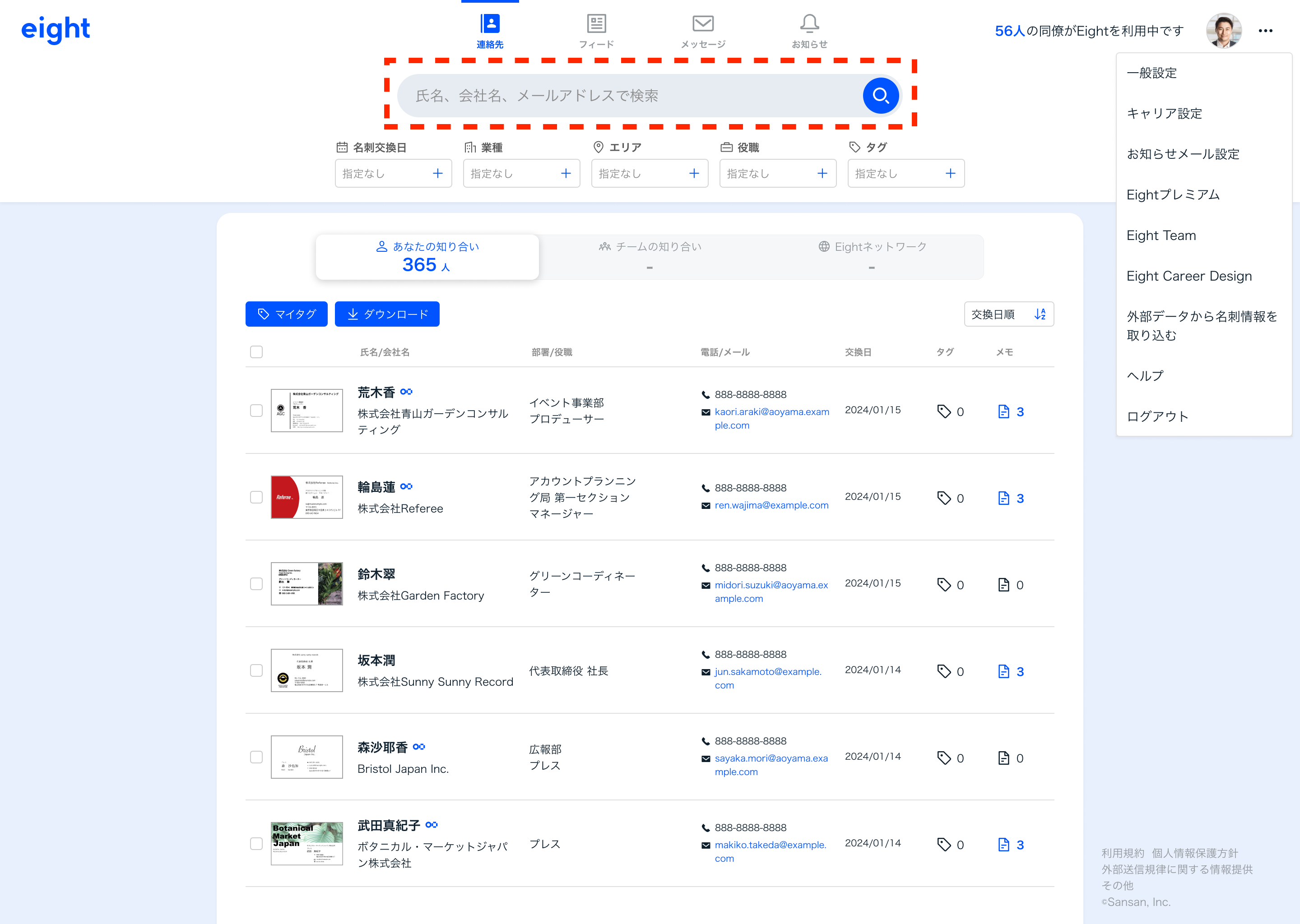Click mail icon in 輪島蓮 row
Screen dimensions: 1300x924
[x=706, y=506]
